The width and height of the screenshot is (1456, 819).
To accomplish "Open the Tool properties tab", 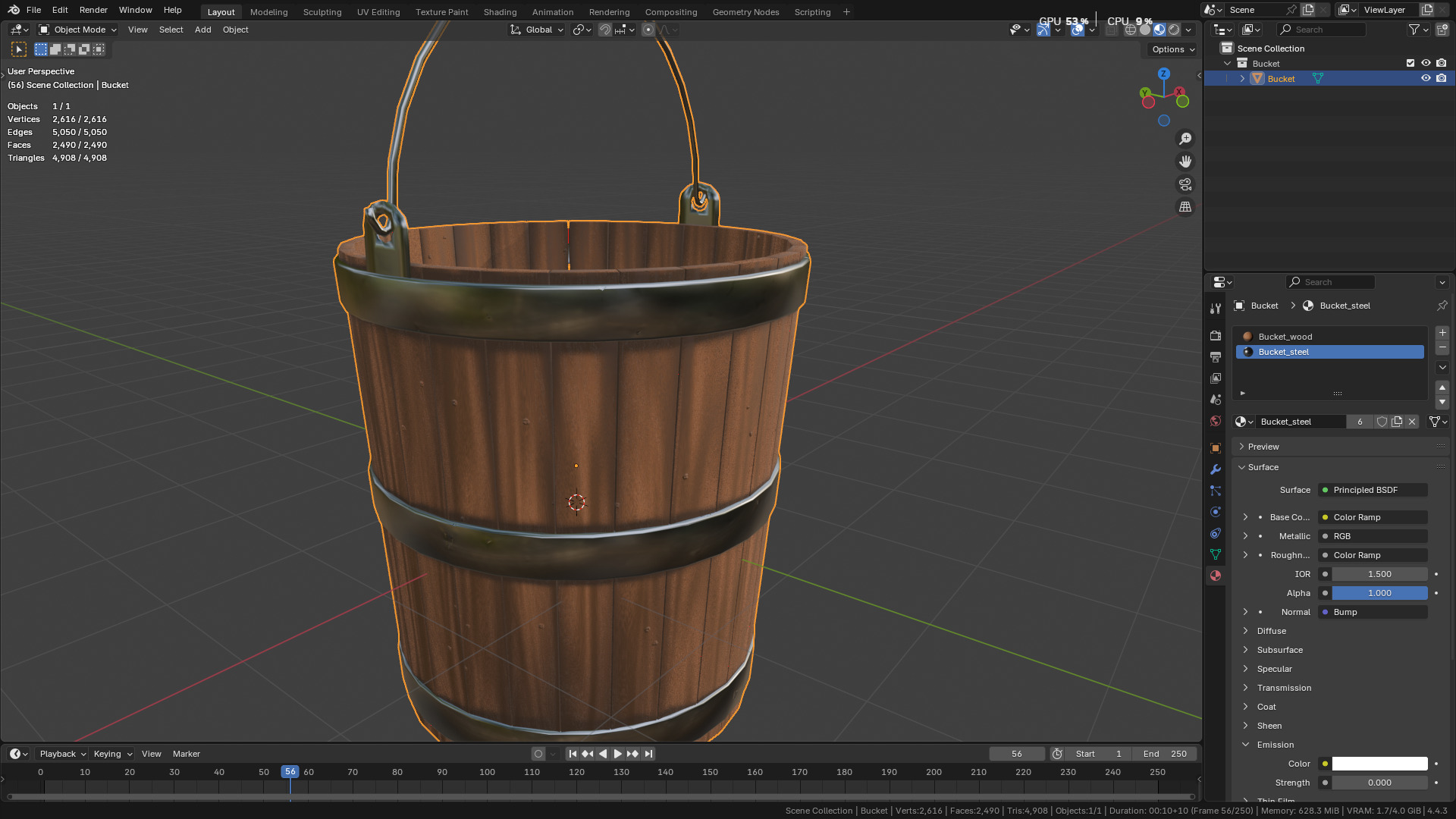I will tap(1216, 309).
